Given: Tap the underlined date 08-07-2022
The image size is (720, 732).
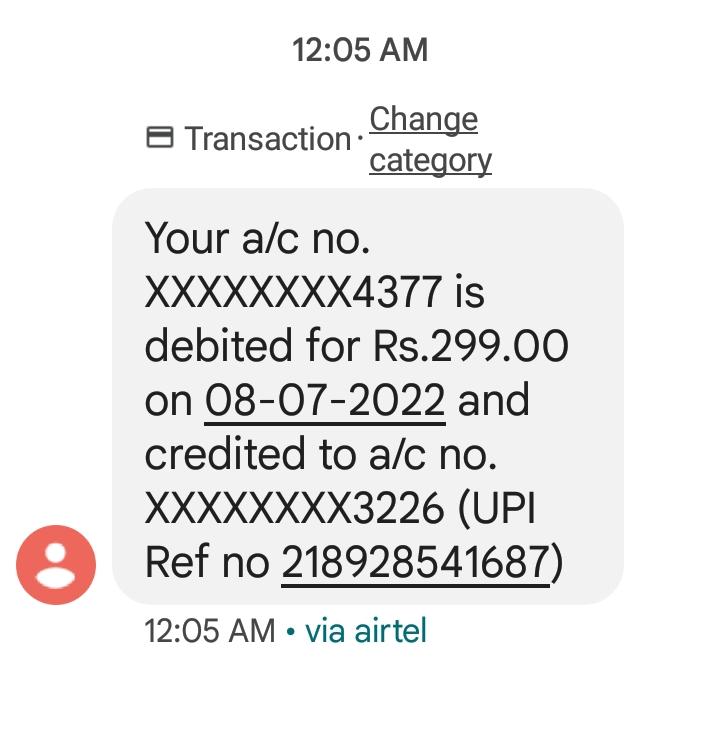Looking at the screenshot, I should [x=325, y=400].
